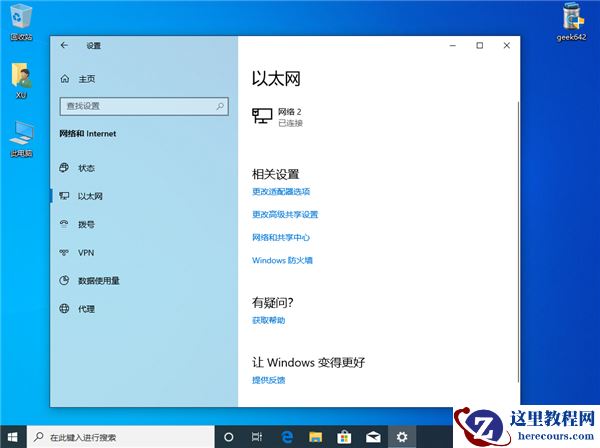Go back with the Settings back arrow
The height and width of the screenshot is (448, 600).
point(64,45)
